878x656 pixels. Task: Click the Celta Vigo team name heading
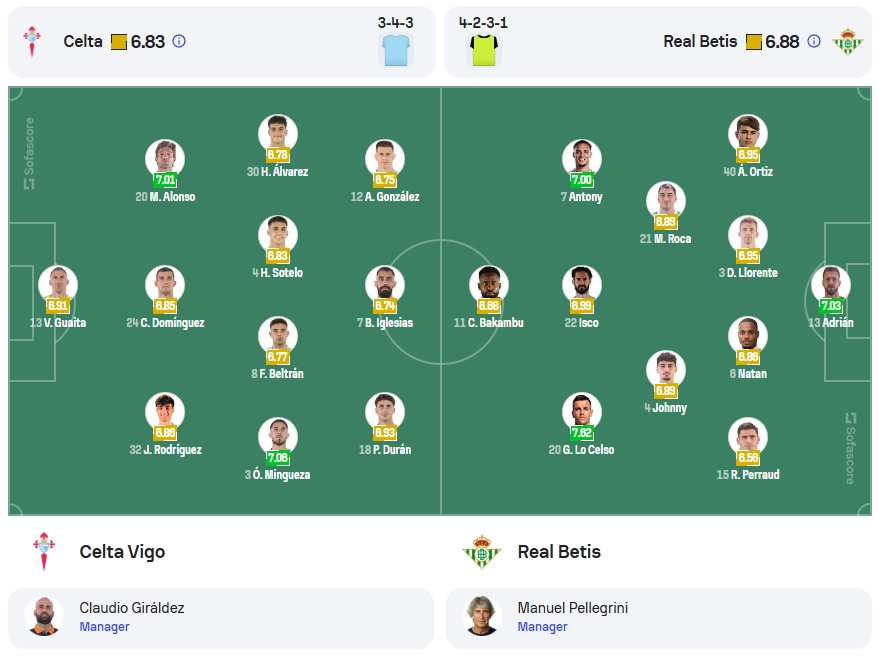click(122, 552)
